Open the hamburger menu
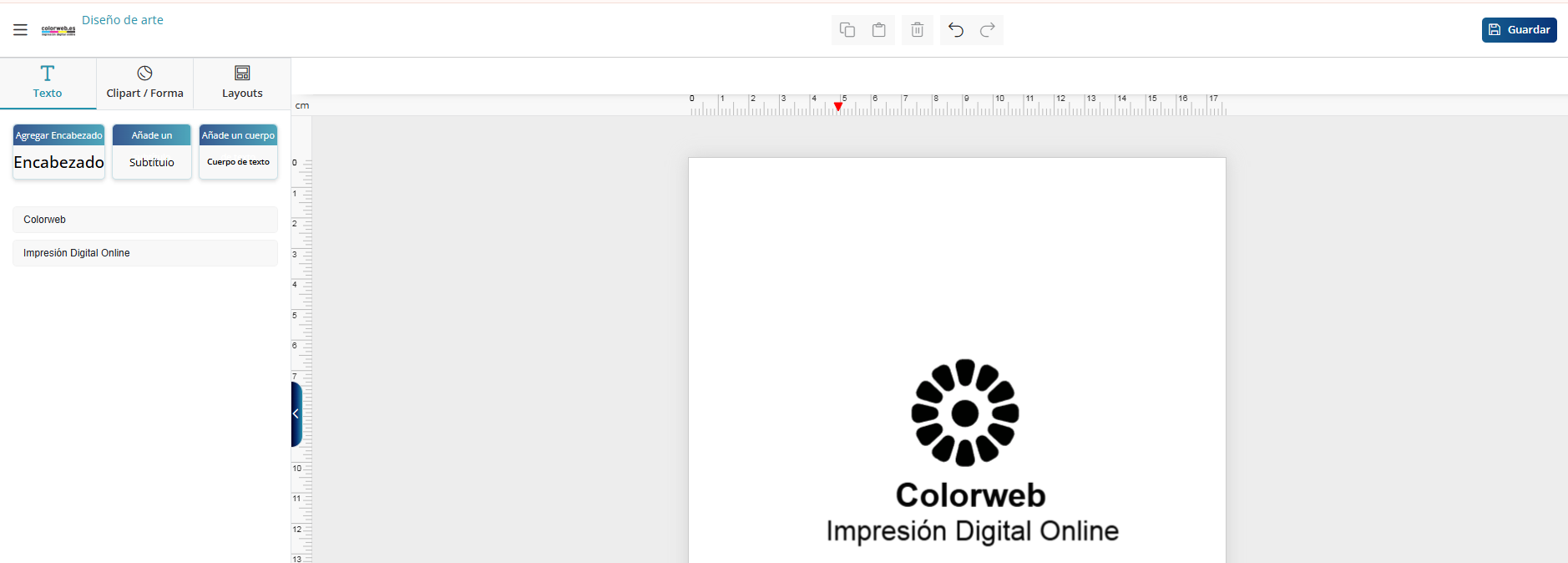The height and width of the screenshot is (563, 1568). coord(20,30)
